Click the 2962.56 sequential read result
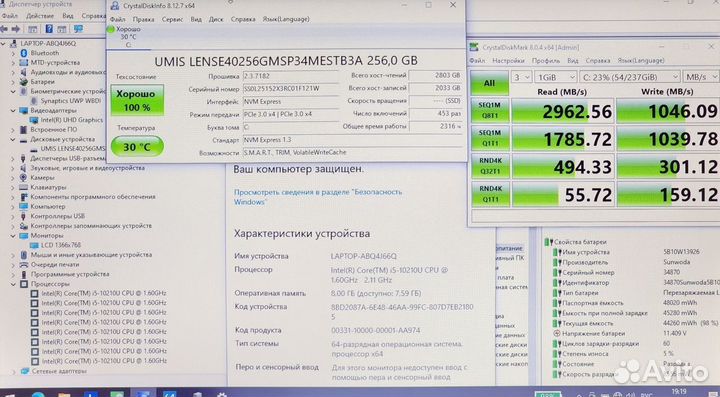The height and width of the screenshot is (397, 720). pyautogui.click(x=562, y=111)
